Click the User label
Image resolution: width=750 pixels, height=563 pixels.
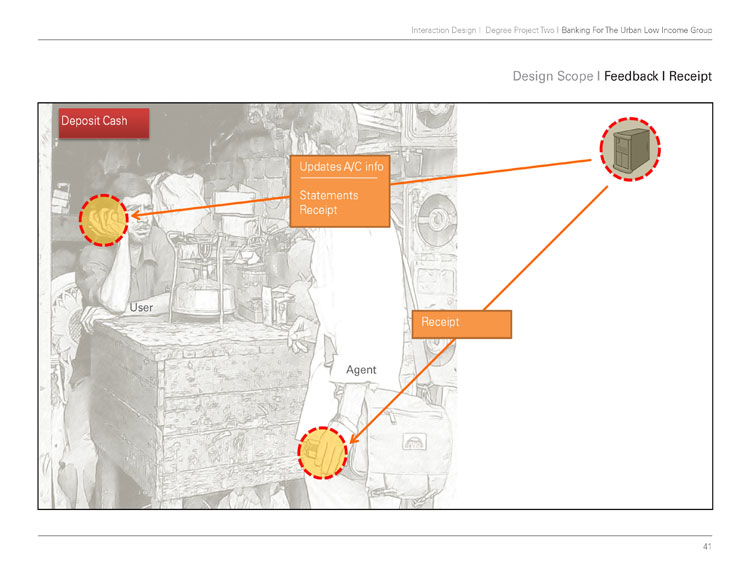point(141,308)
